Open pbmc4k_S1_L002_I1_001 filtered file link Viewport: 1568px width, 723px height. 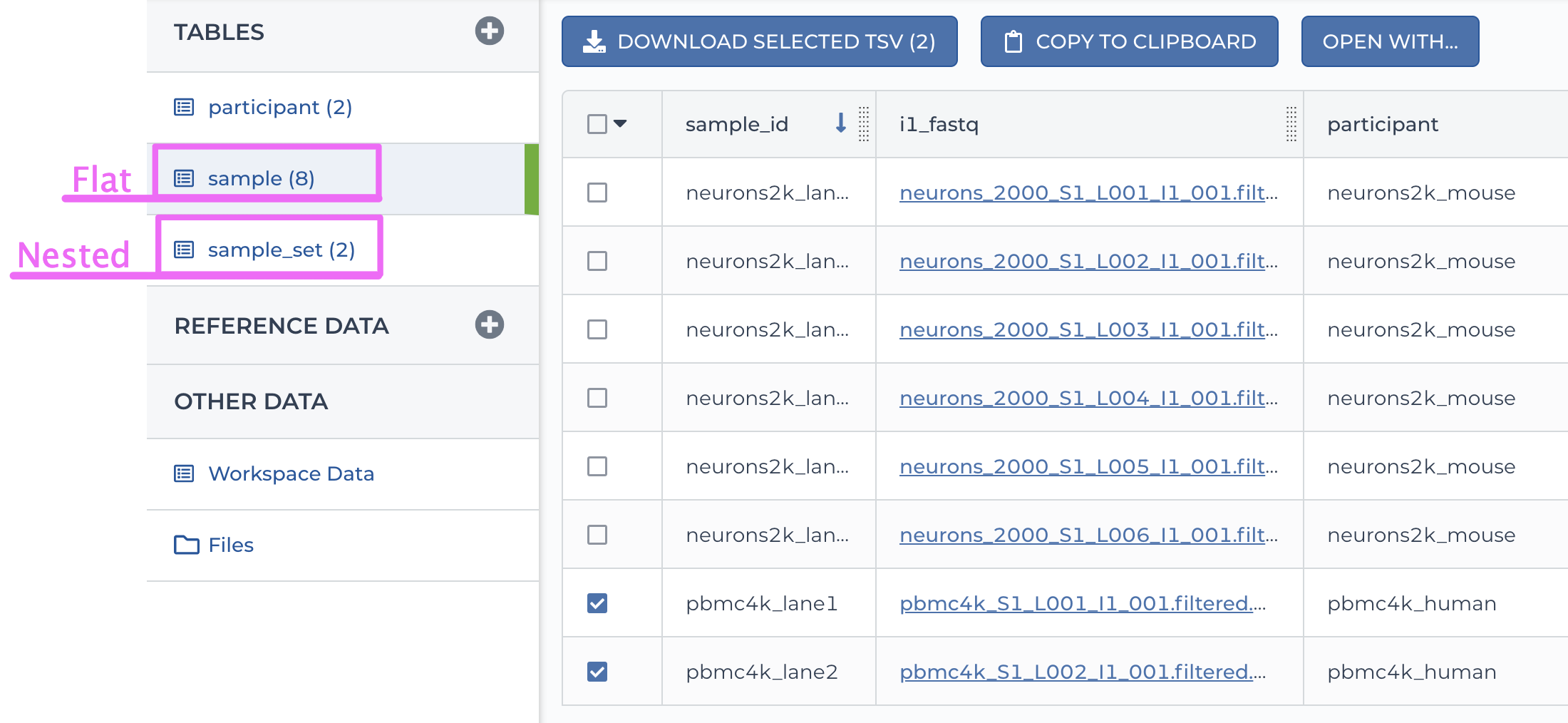click(x=1083, y=672)
